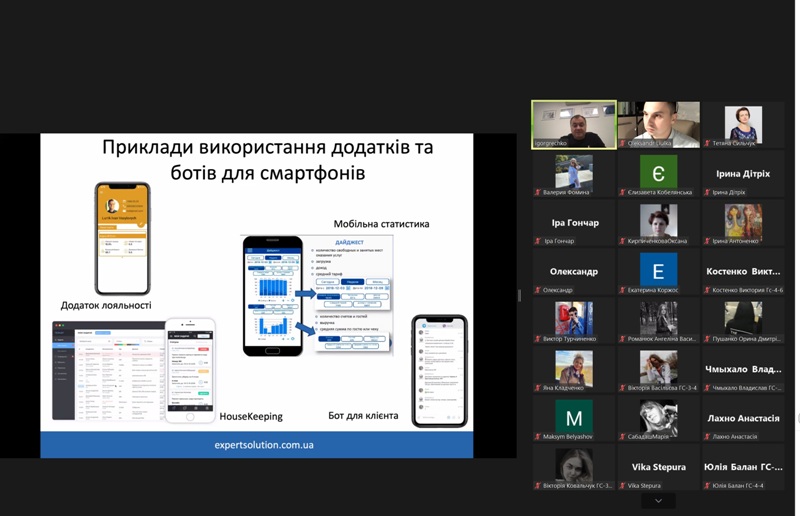Click green M avatar of Maksym Belyashov

pyautogui.click(x=574, y=416)
